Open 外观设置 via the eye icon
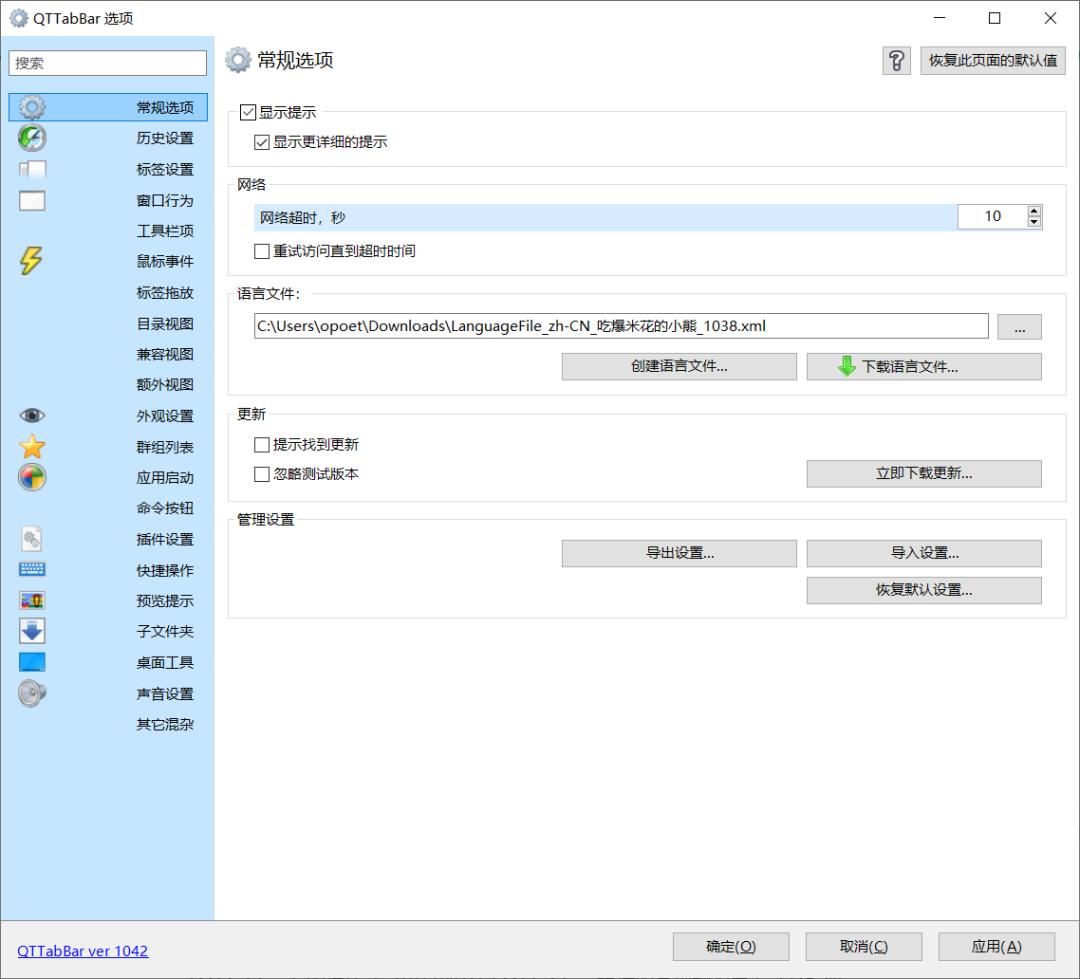 (32, 415)
